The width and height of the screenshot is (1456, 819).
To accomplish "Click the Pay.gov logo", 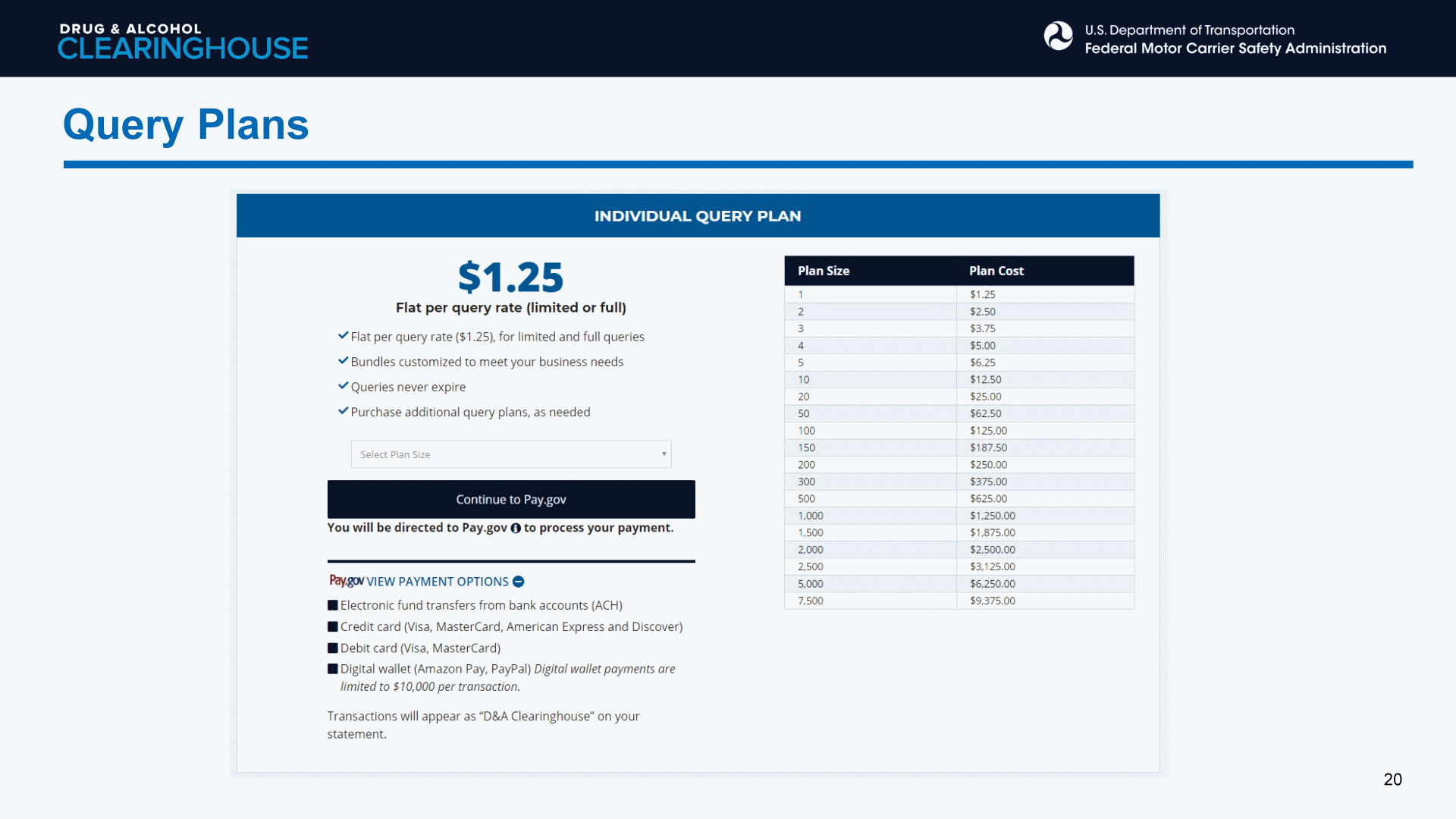I will (346, 581).
